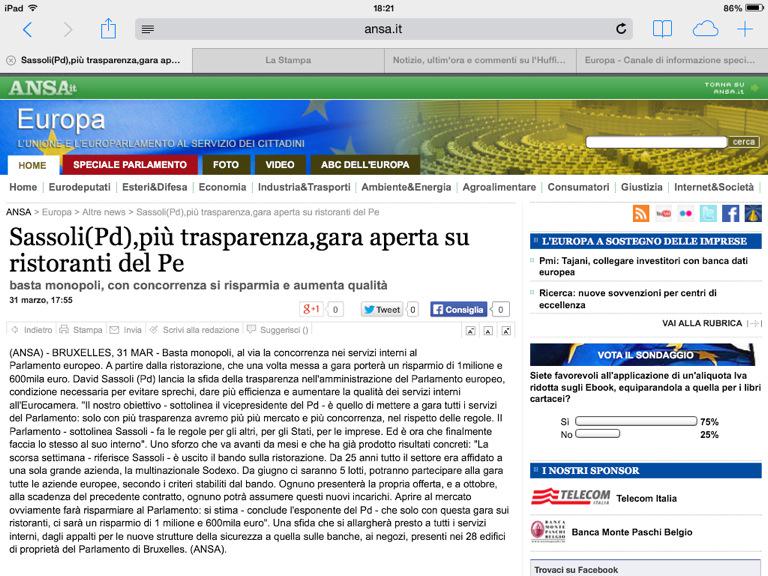Click the Google +1 button

pyautogui.click(x=312, y=309)
